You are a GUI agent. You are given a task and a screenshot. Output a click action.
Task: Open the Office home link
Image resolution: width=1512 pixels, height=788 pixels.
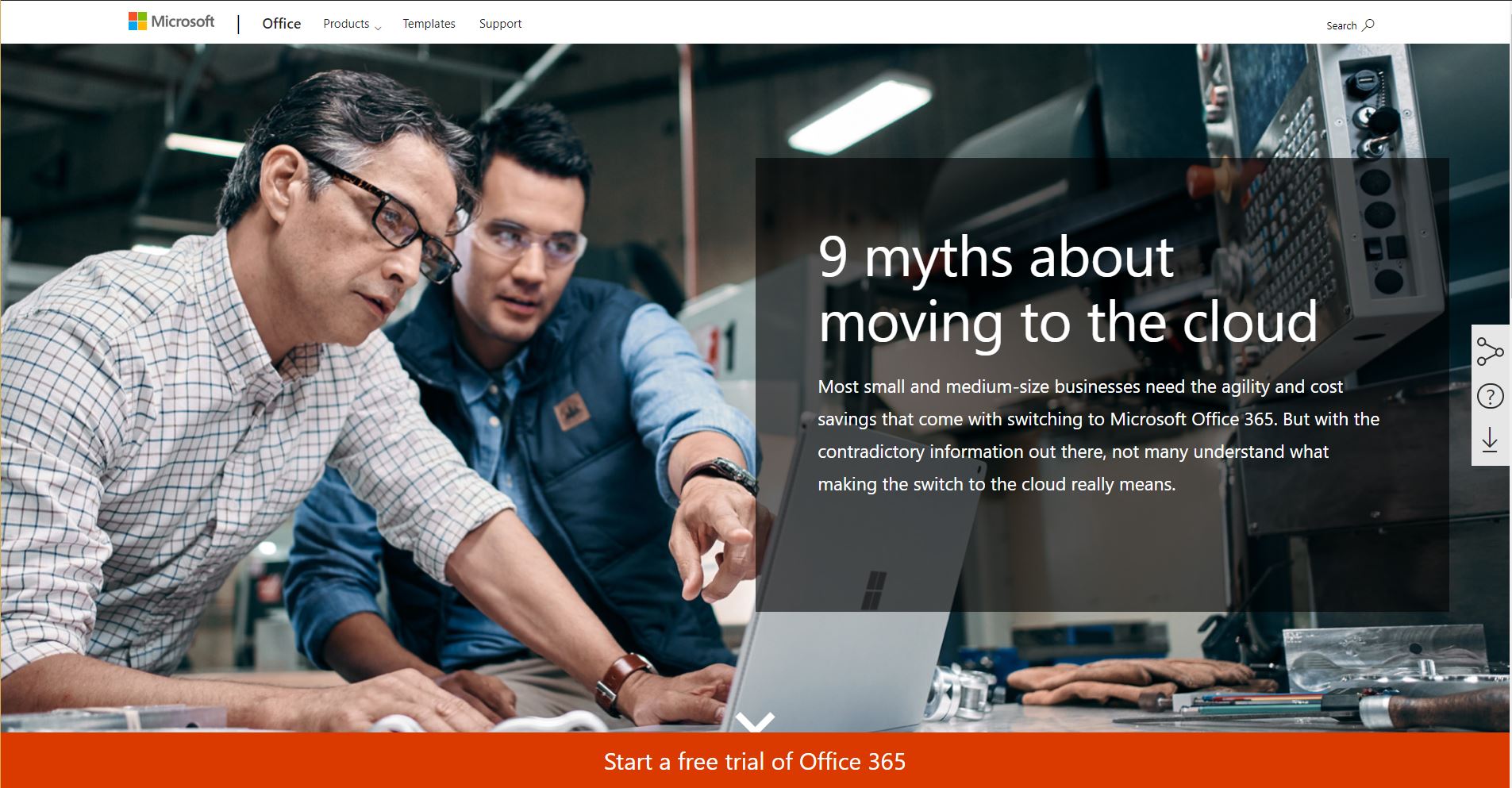pyautogui.click(x=282, y=24)
